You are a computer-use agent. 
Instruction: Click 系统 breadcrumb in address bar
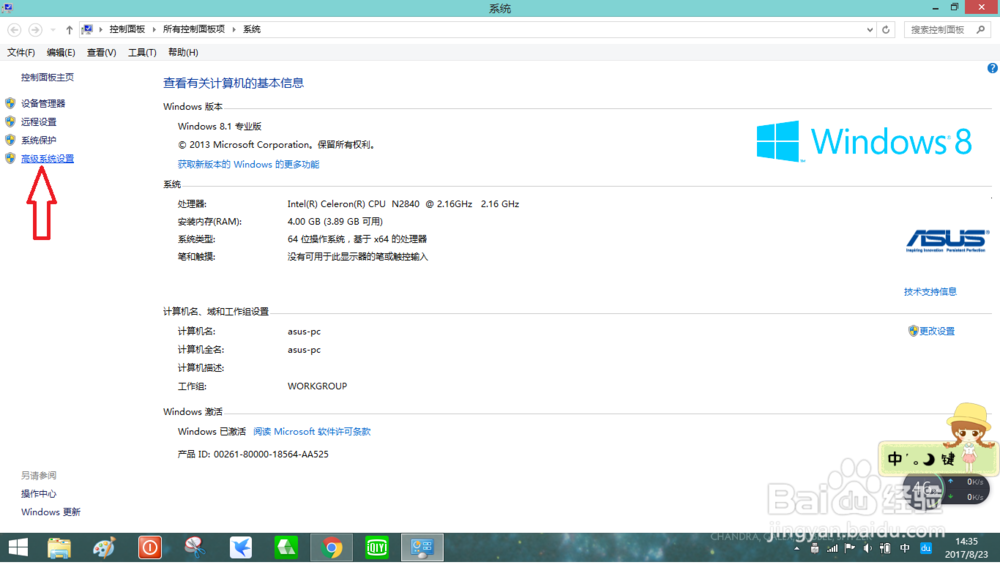pyautogui.click(x=252, y=29)
